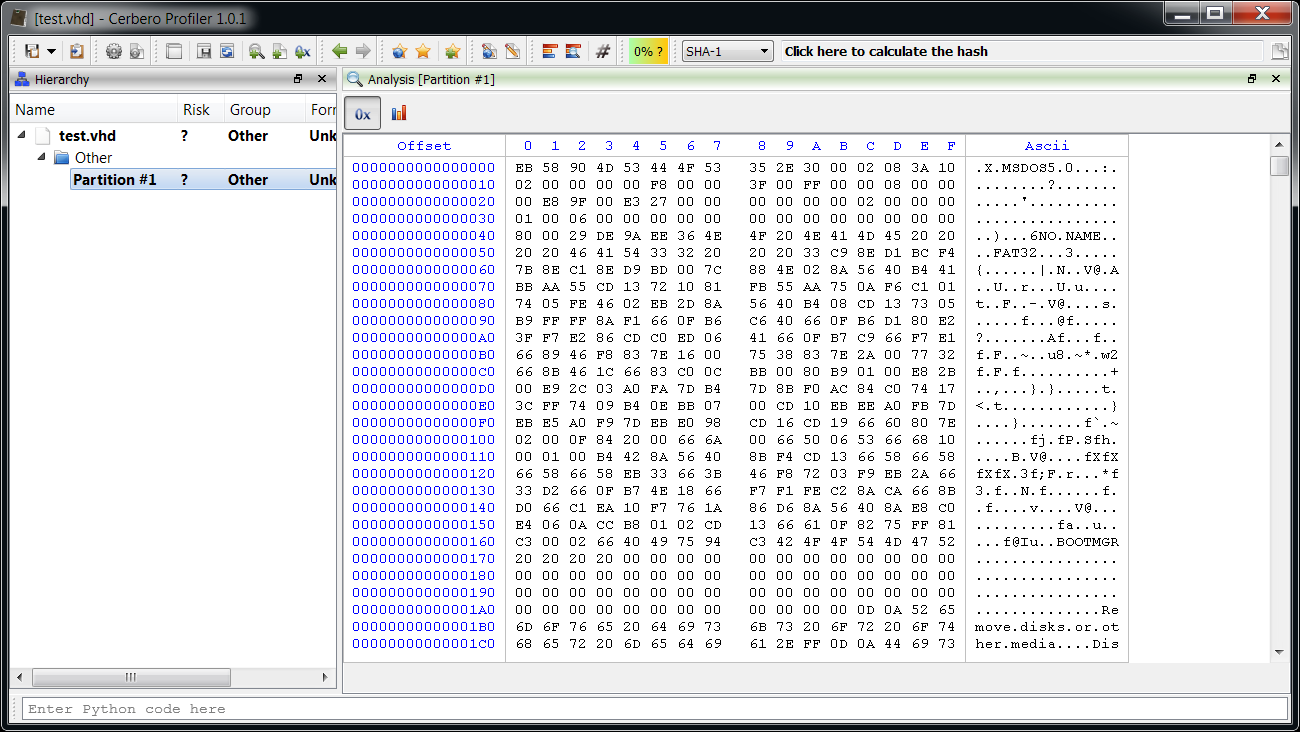The height and width of the screenshot is (732, 1300).
Task: Click the magnifier search icon in toolbar
Action: click(x=256, y=51)
